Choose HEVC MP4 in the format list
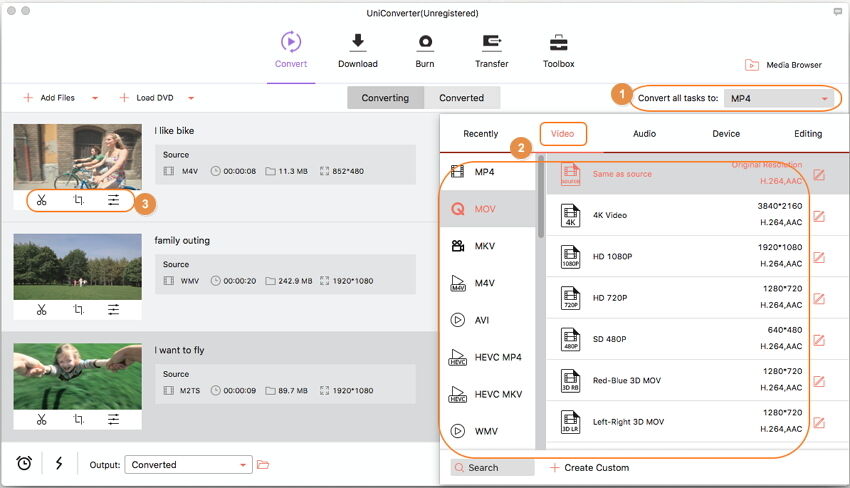The image size is (850, 488). (x=488, y=357)
